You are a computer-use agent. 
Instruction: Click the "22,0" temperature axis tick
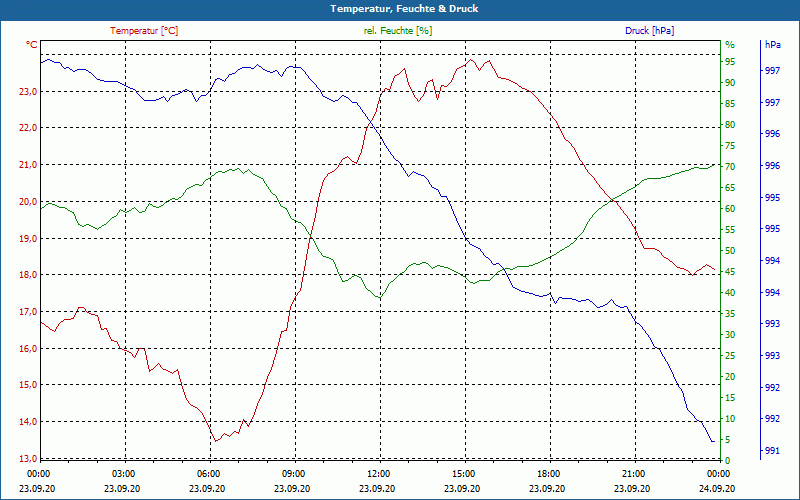pos(29,128)
